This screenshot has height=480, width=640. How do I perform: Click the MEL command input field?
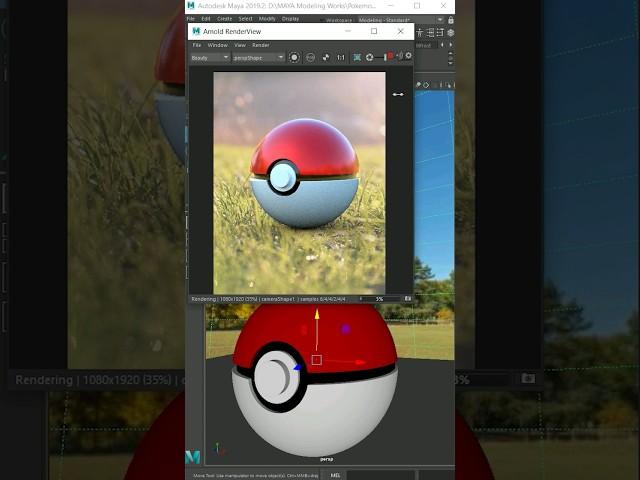point(380,476)
